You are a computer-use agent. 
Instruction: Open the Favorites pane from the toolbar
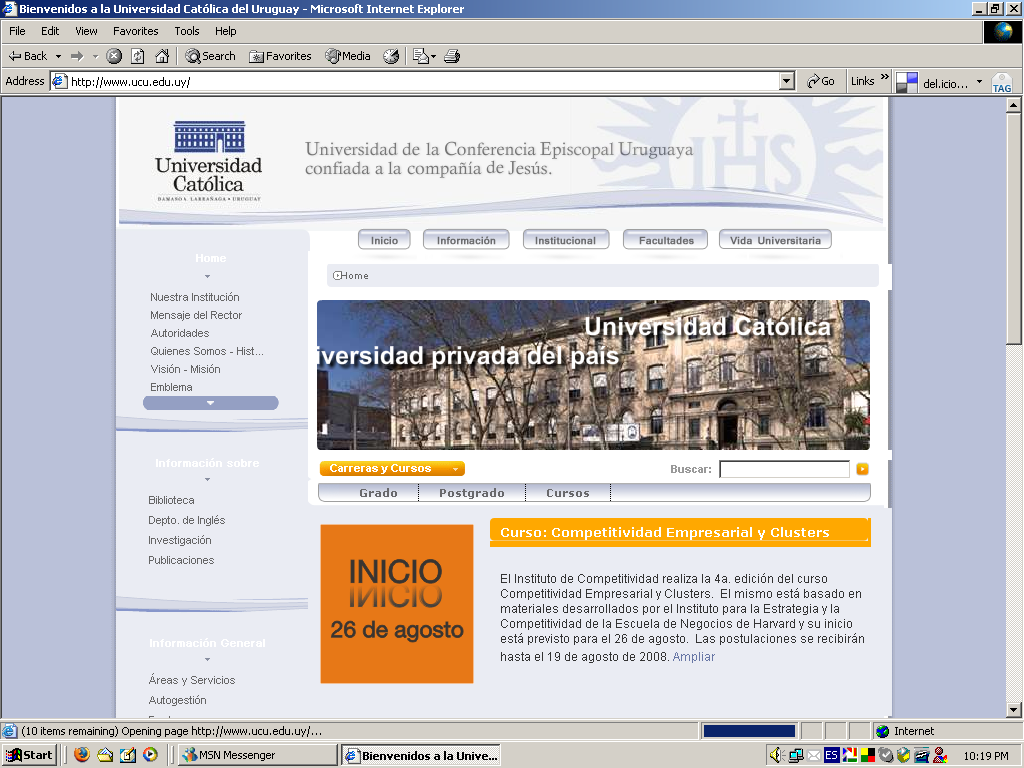(x=280, y=56)
